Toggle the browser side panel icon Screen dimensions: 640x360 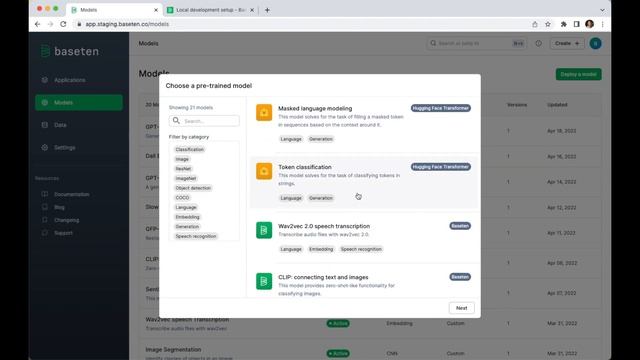576,24
